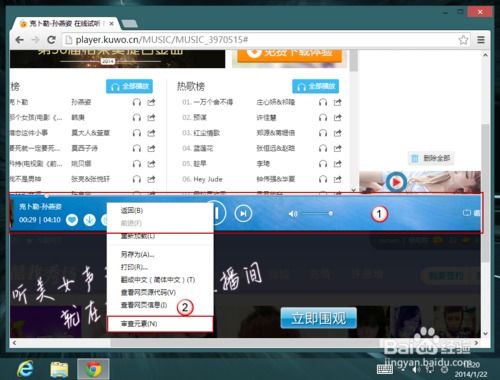Open the Chrome hamburger menu

coord(481,40)
